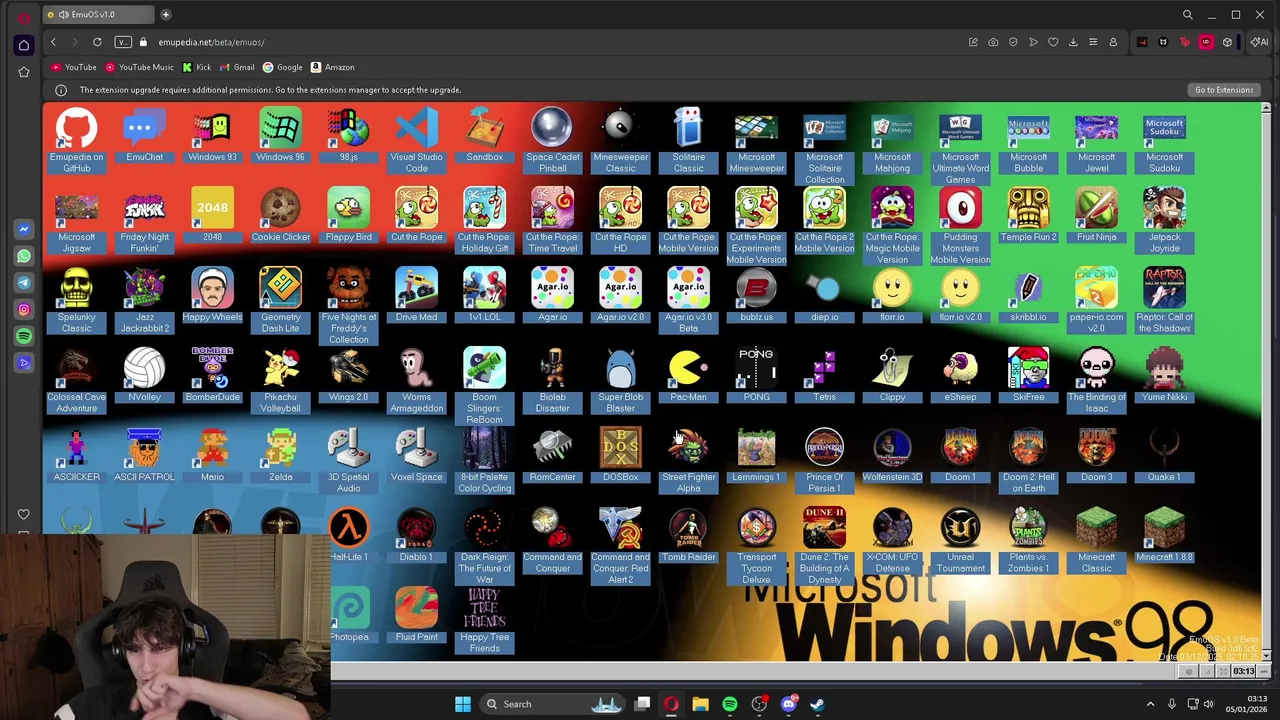1280x720 pixels.
Task: Click Go to Extensions button
Action: [1224, 90]
